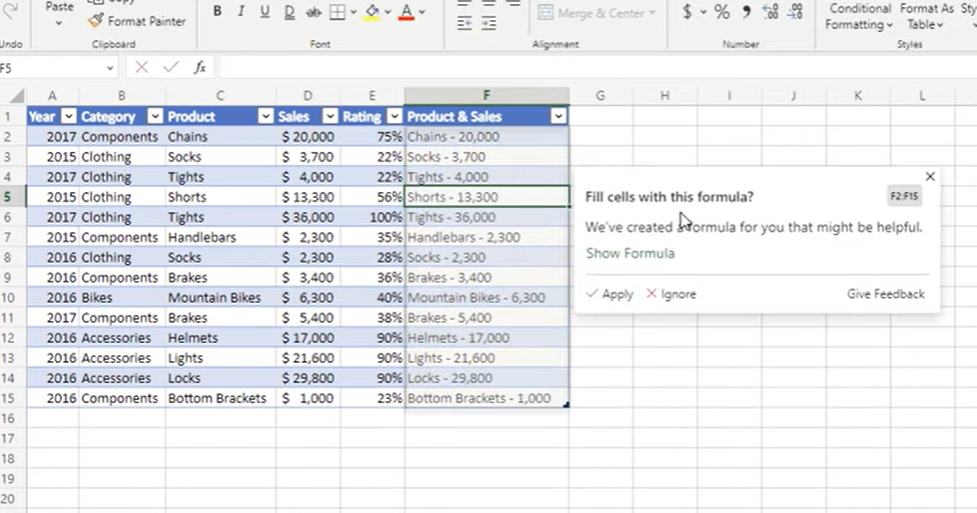
Task: Open font color dropdown arrow
Action: coord(422,12)
